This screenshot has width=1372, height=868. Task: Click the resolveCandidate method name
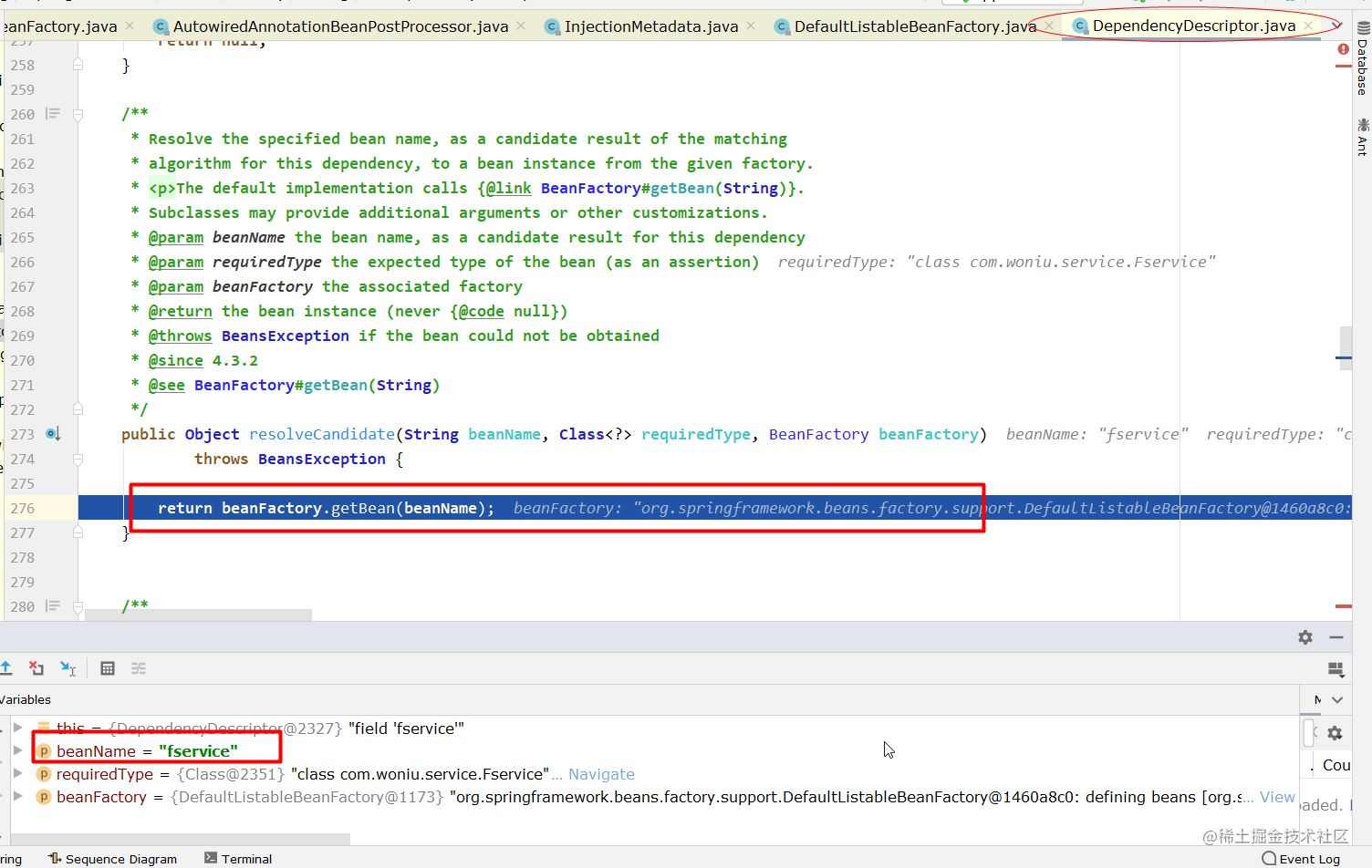click(322, 434)
